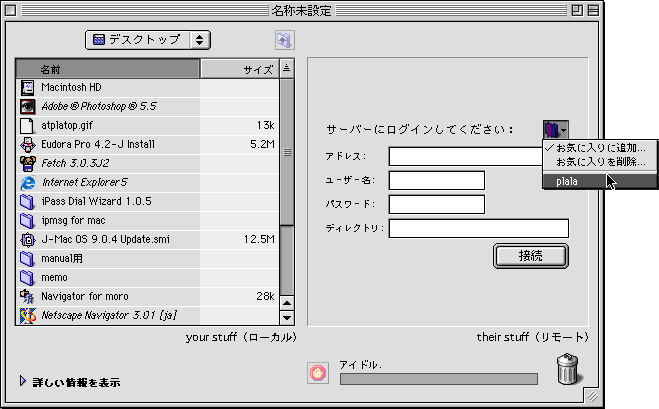The width and height of the screenshot is (659, 409).
Task: Select the memo folder name
Action: [x=54, y=277]
